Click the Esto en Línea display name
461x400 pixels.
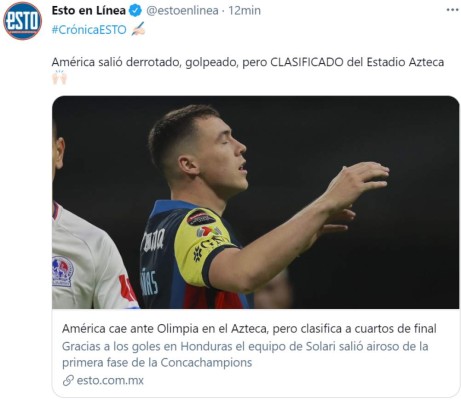pyautogui.click(x=89, y=11)
